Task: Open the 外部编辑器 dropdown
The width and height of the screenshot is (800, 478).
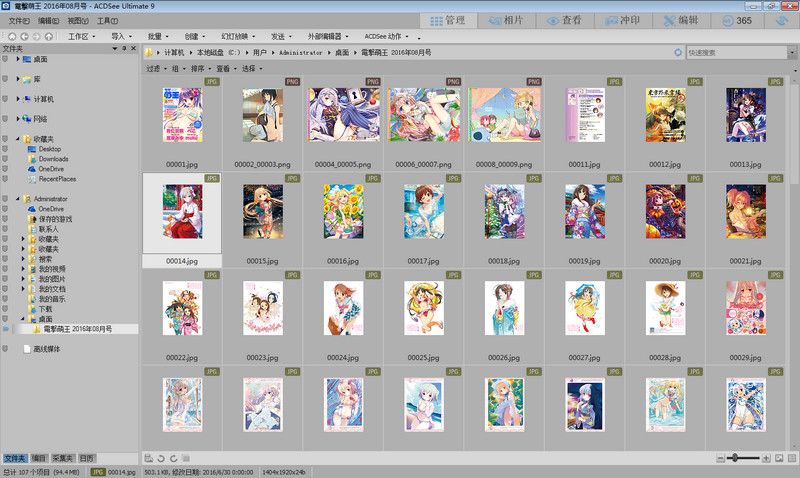Action: (328, 36)
